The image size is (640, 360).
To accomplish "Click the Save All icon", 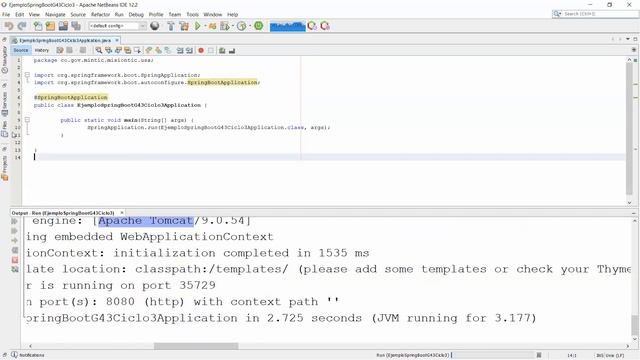I will point(76,26).
